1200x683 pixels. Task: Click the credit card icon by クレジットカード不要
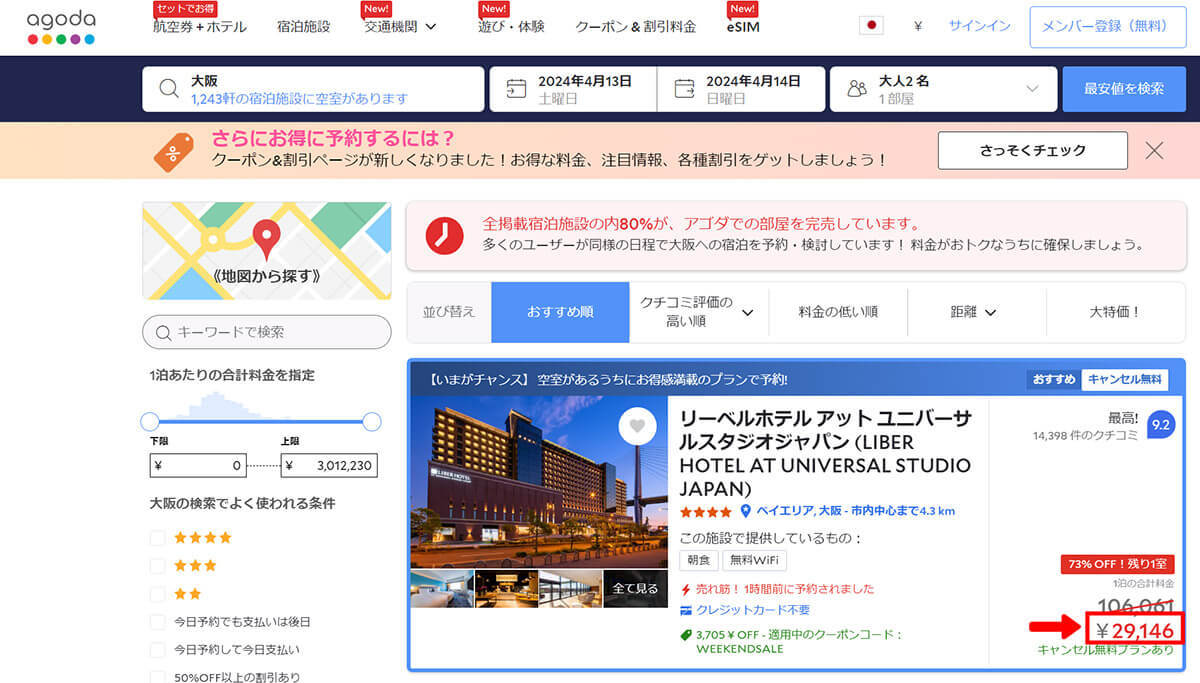(x=686, y=610)
